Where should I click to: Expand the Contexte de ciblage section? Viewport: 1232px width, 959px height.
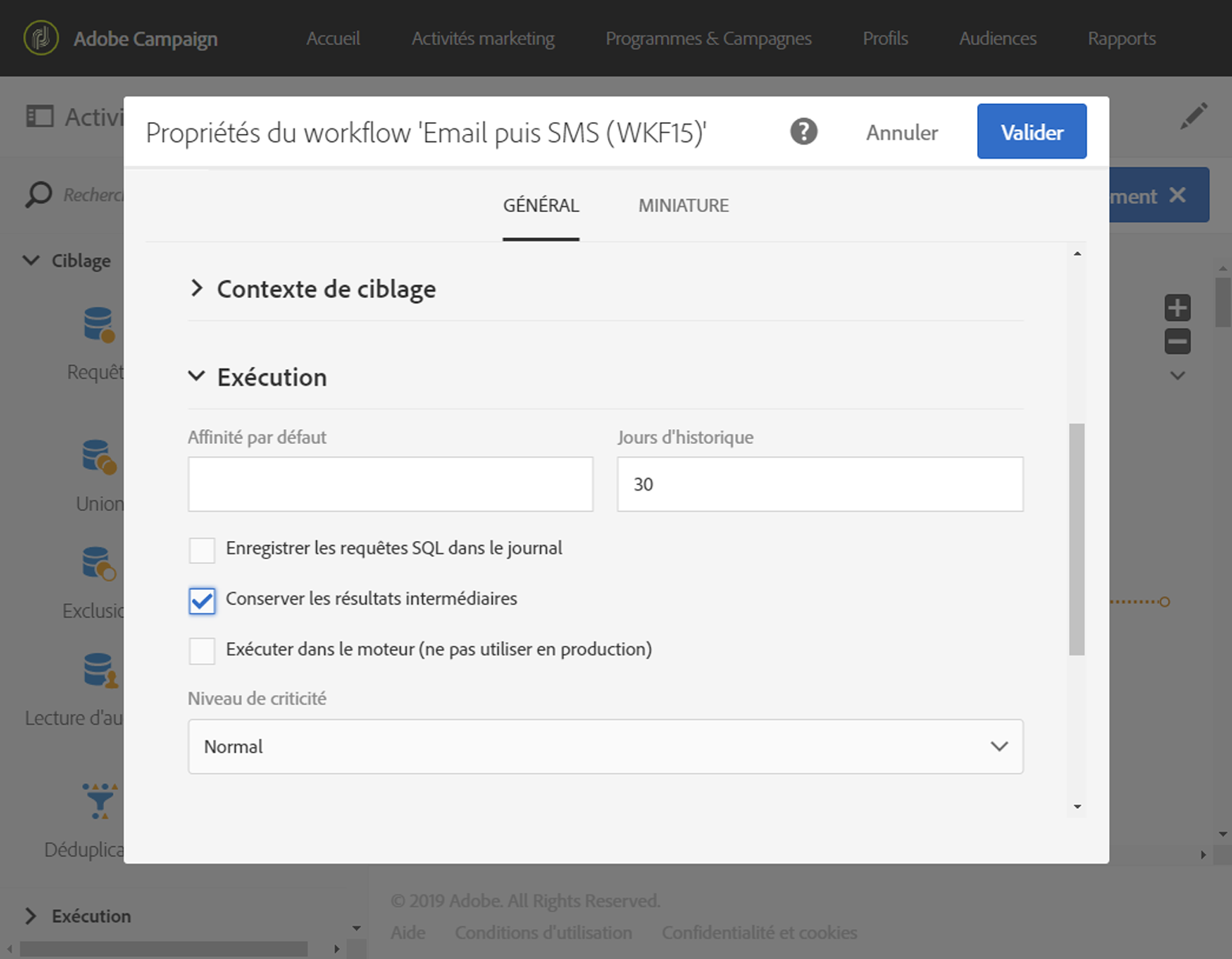pos(197,289)
